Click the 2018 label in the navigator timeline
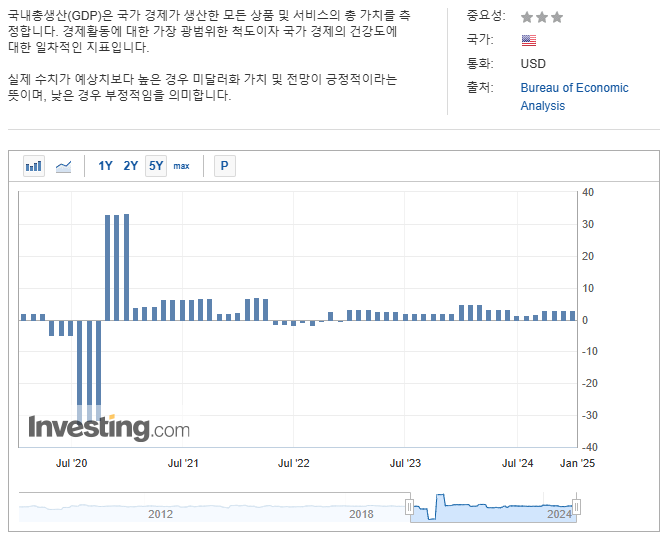Image resolution: width=667 pixels, height=541 pixels. click(x=361, y=514)
